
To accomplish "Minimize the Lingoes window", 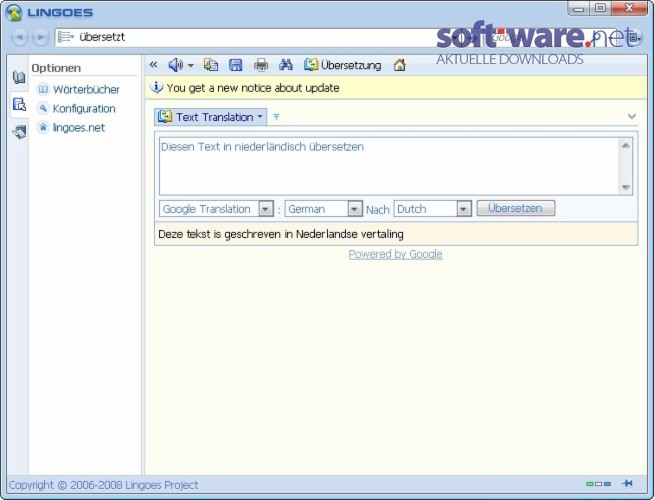I will click(x=579, y=8).
